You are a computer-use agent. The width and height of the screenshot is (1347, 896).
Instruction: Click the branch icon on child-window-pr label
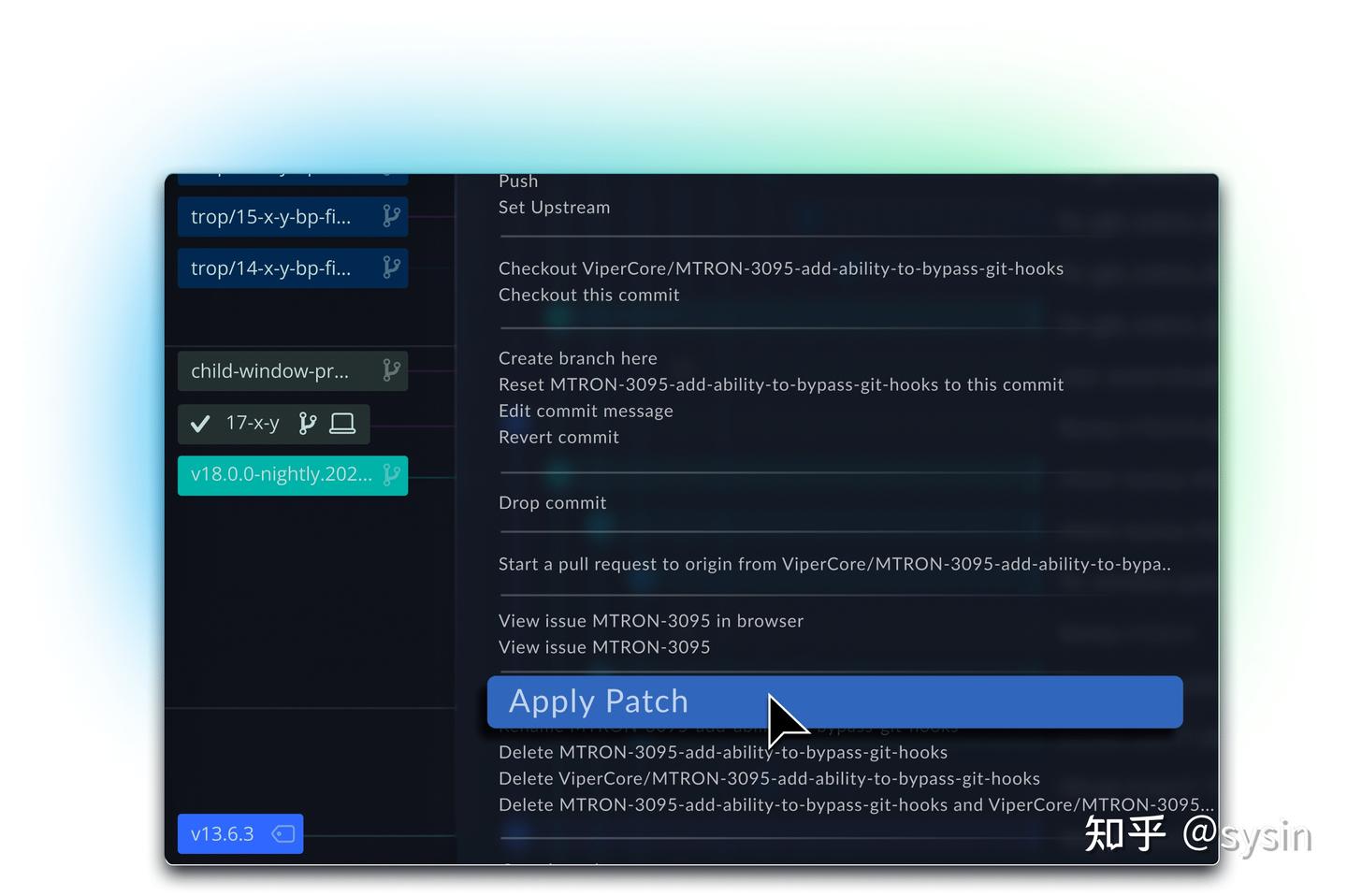click(x=390, y=370)
